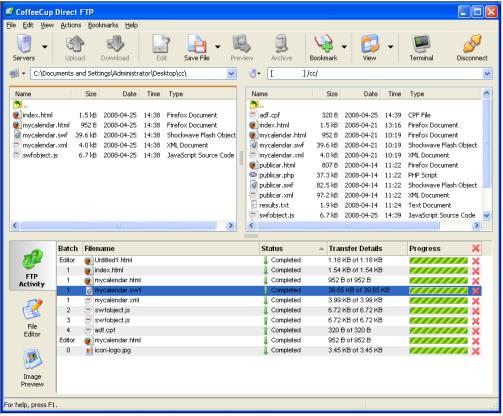Click the View toolbar icon

(x=369, y=44)
